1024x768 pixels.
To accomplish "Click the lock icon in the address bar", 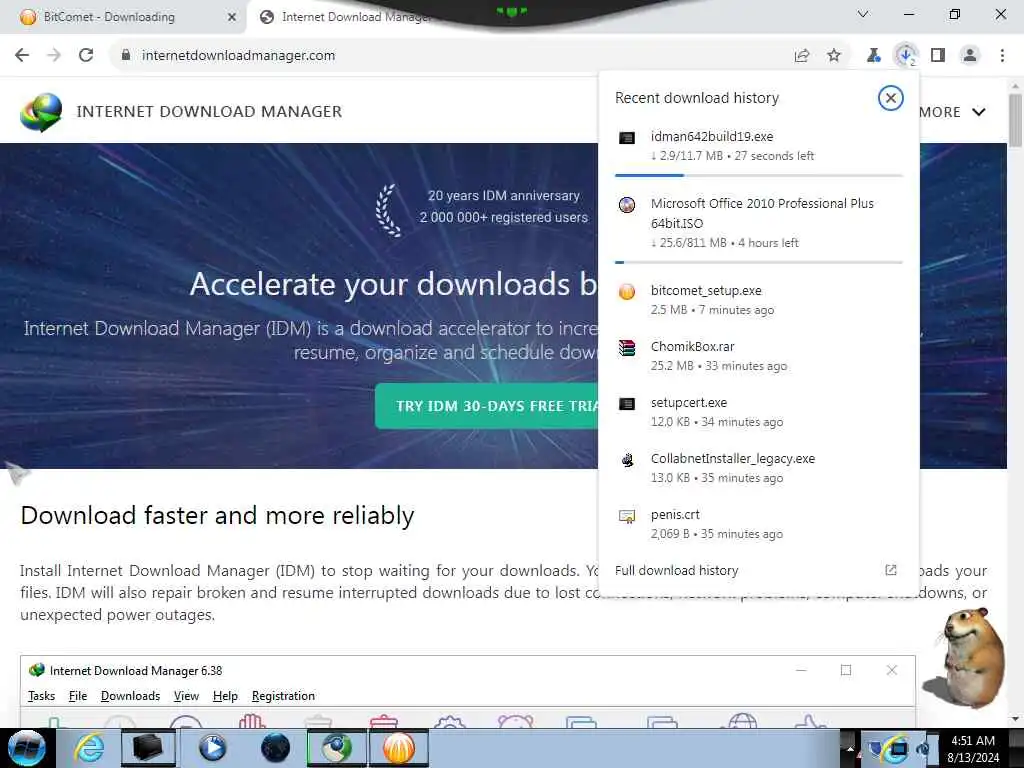I will pos(125,56).
